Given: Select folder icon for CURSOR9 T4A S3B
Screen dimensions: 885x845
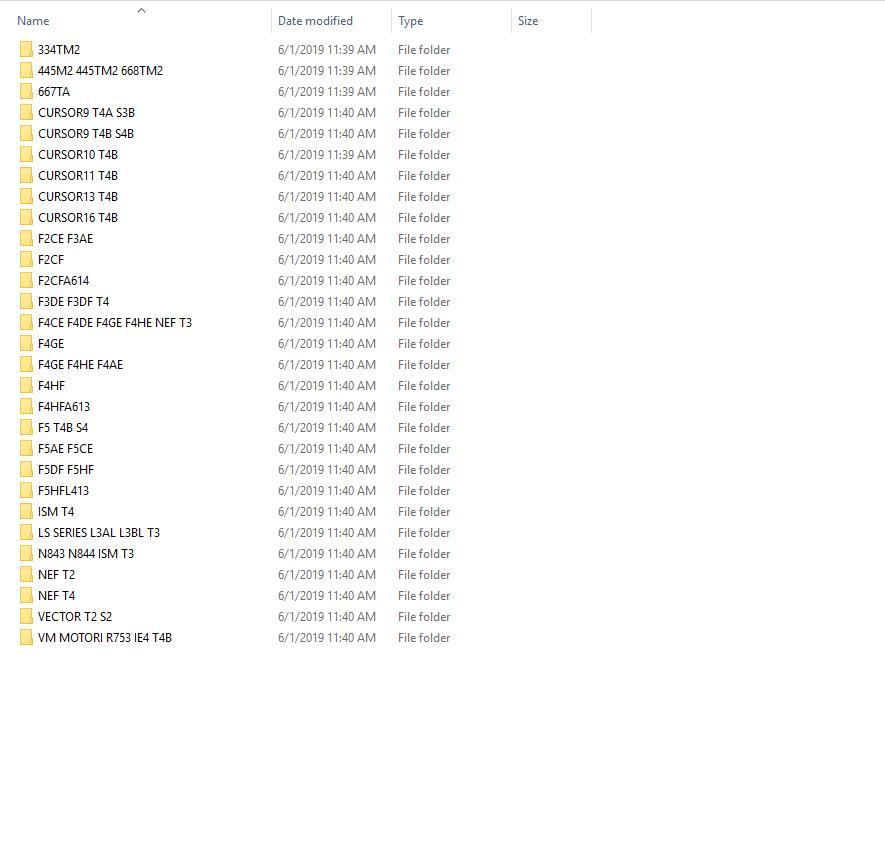Looking at the screenshot, I should (x=26, y=112).
